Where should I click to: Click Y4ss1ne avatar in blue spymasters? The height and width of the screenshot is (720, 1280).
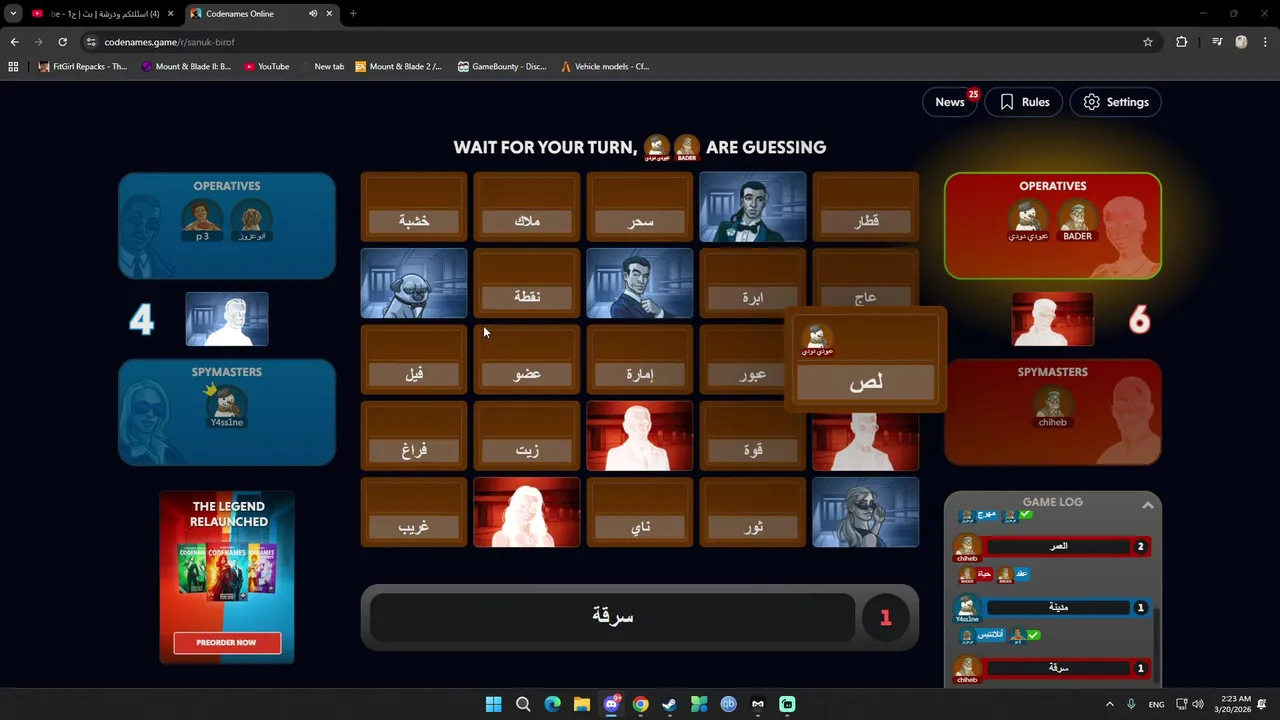coord(227,406)
